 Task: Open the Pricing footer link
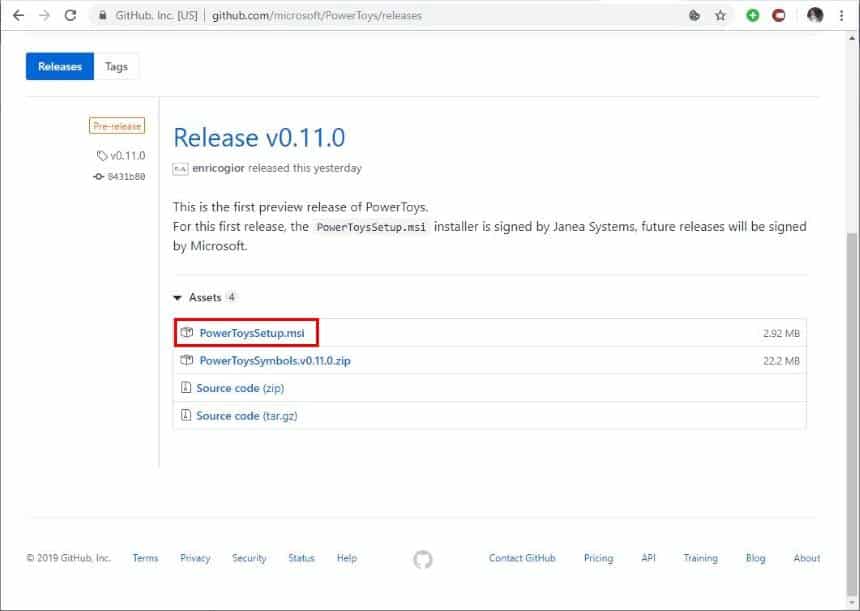click(x=598, y=558)
